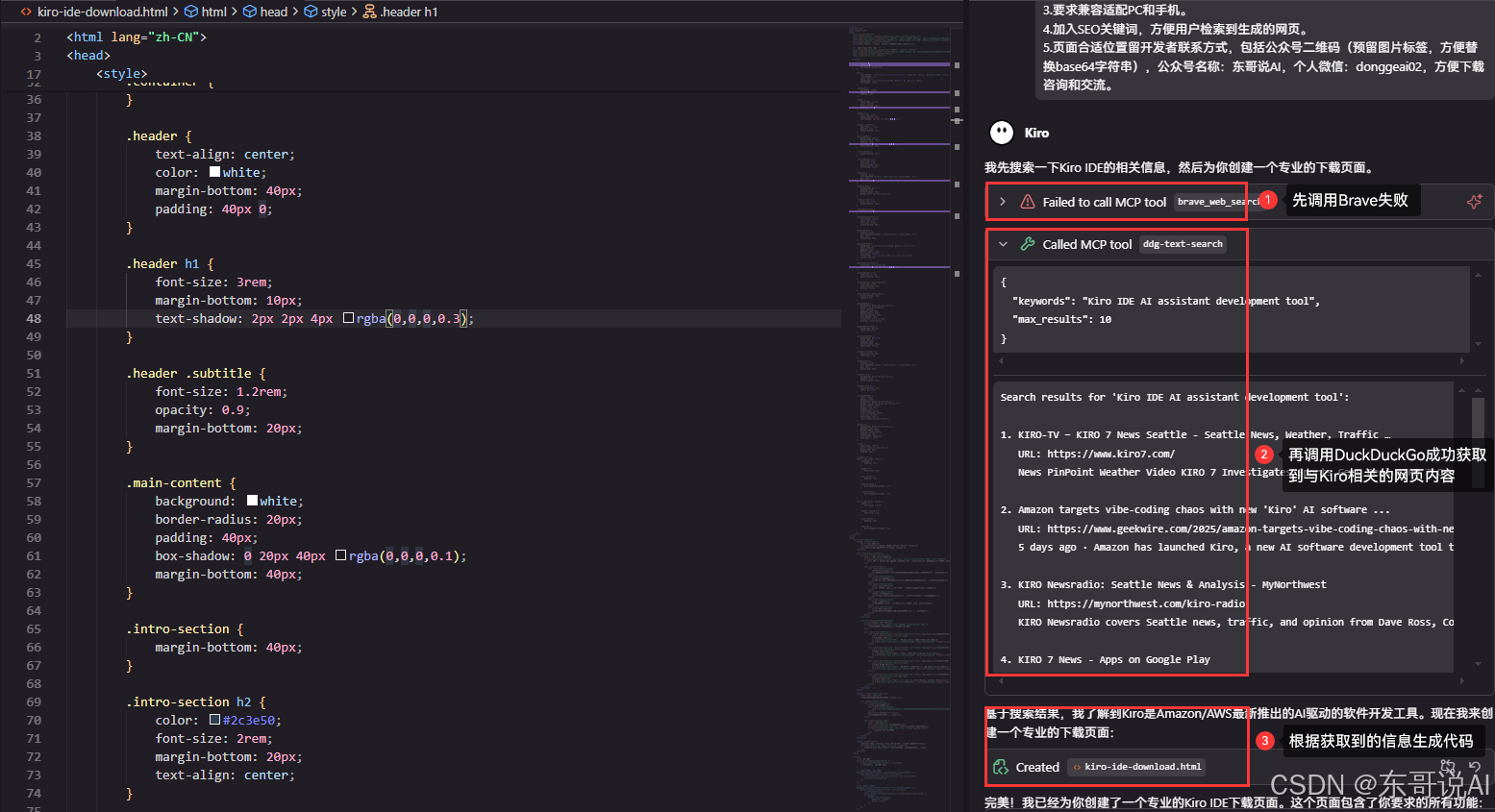Image resolution: width=1495 pixels, height=812 pixels.
Task: Open the head breadcrumb segment
Action: pyautogui.click(x=273, y=12)
